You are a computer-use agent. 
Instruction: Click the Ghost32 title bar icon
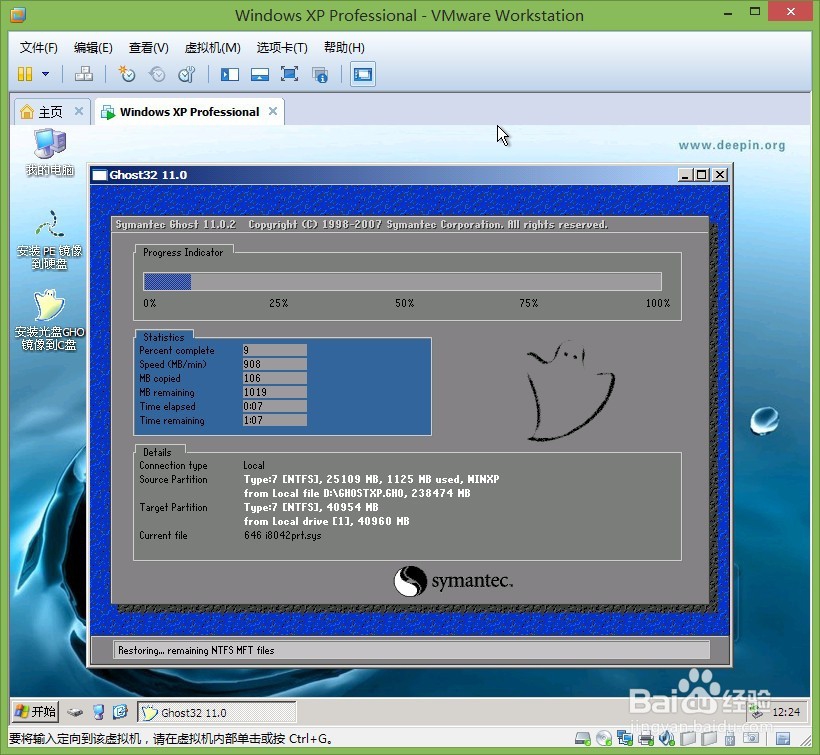click(x=99, y=175)
